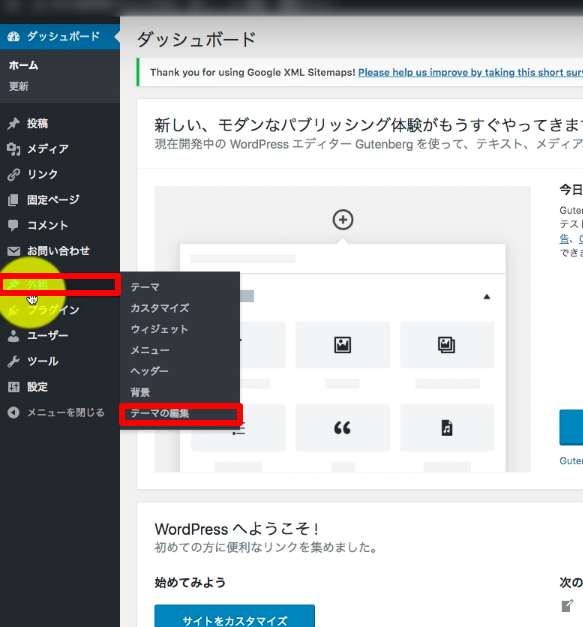Image resolution: width=583 pixels, height=627 pixels.
Task: Click the Gutenberg link below the blue button
Action: pyautogui.click(x=571, y=461)
